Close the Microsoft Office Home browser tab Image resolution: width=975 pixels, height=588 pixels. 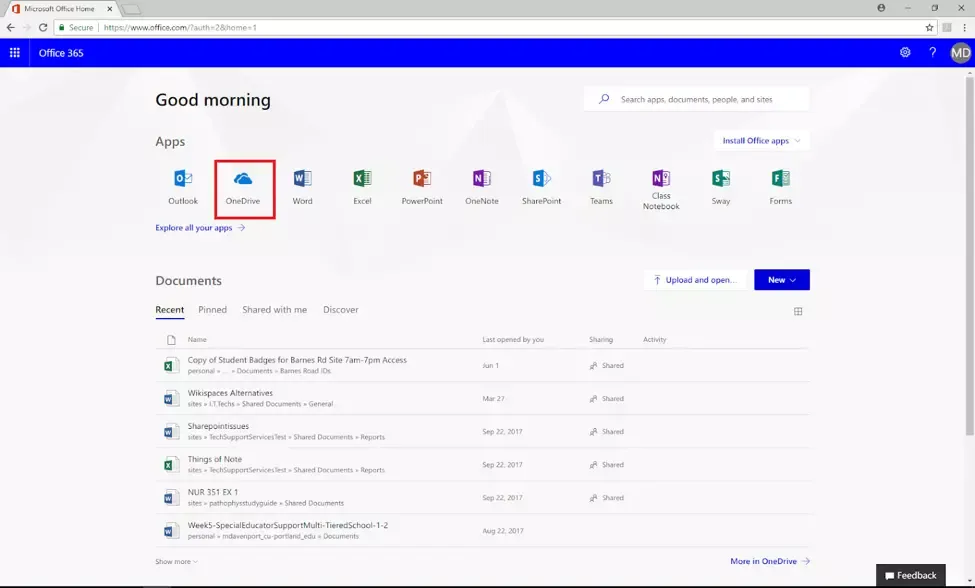pyautogui.click(x=109, y=9)
